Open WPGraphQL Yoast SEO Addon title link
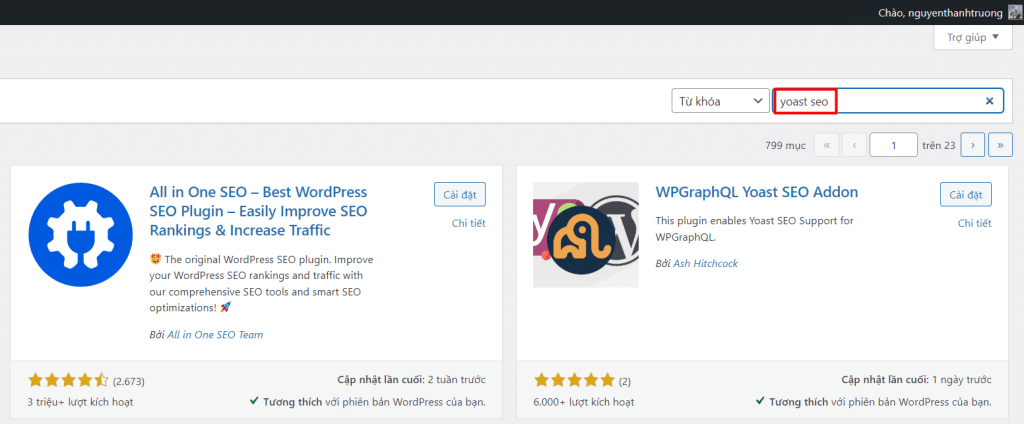The image size is (1024, 424). click(756, 192)
